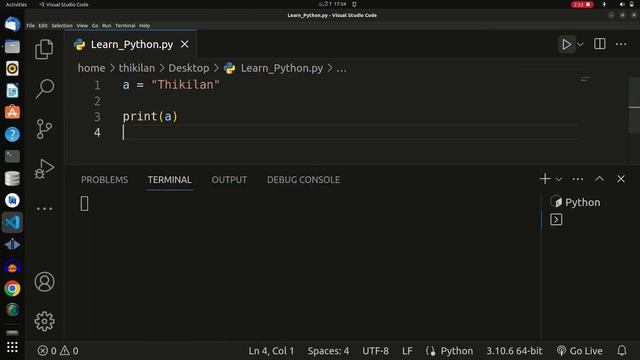Run Python file using the play button
This screenshot has width=640, height=360.
coord(567,44)
